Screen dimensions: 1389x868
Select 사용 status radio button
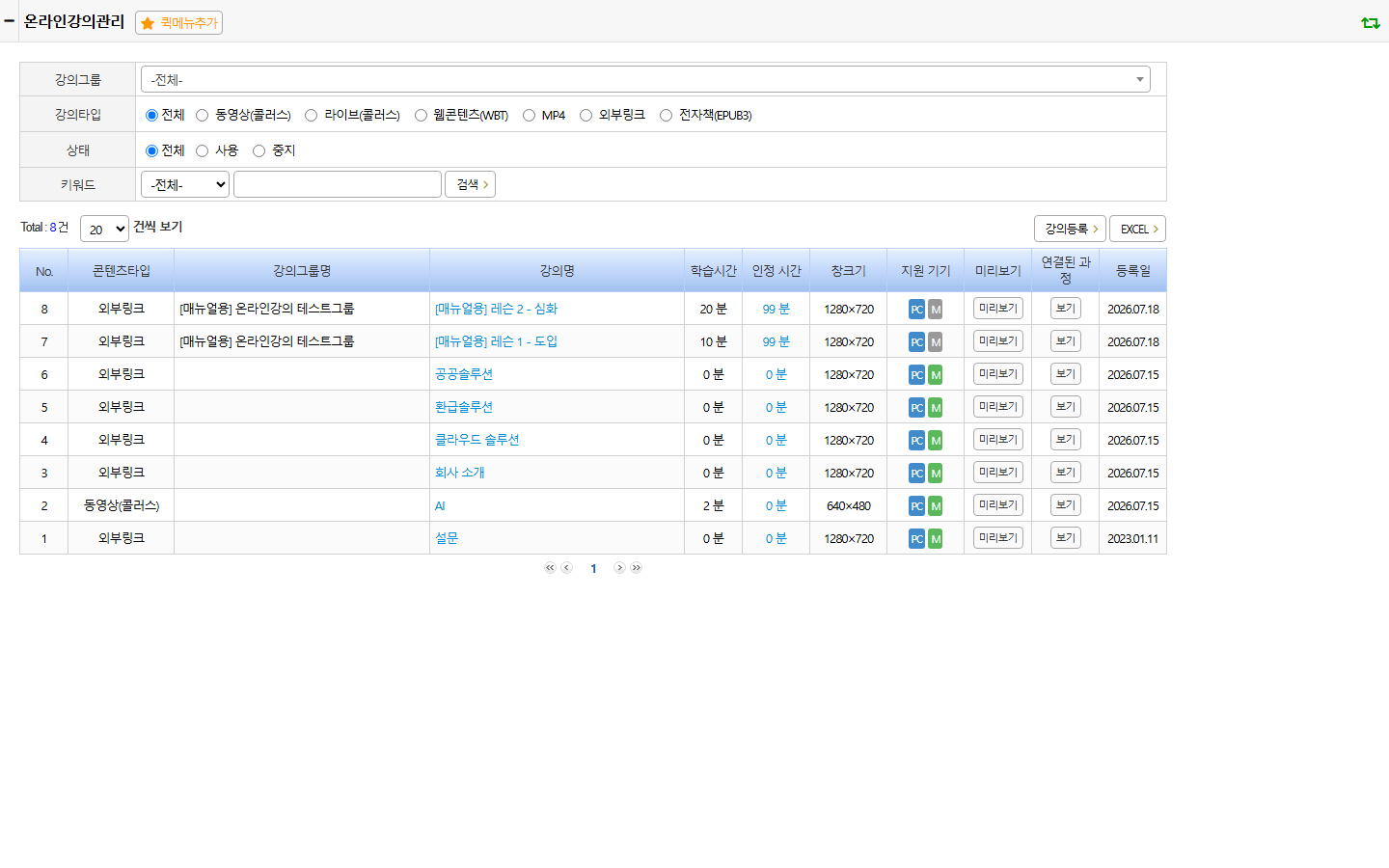point(202,151)
